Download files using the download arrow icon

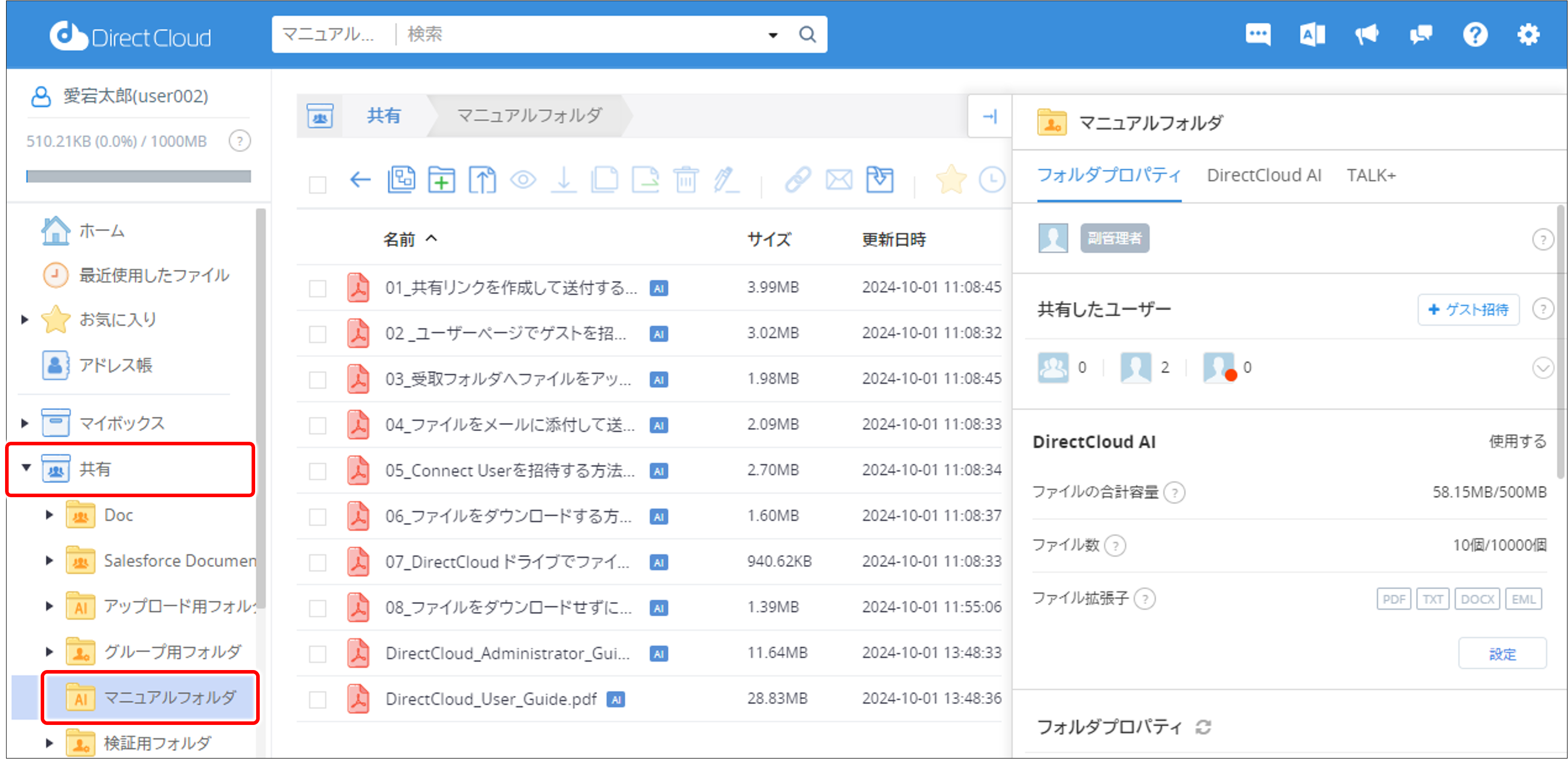[x=564, y=179]
